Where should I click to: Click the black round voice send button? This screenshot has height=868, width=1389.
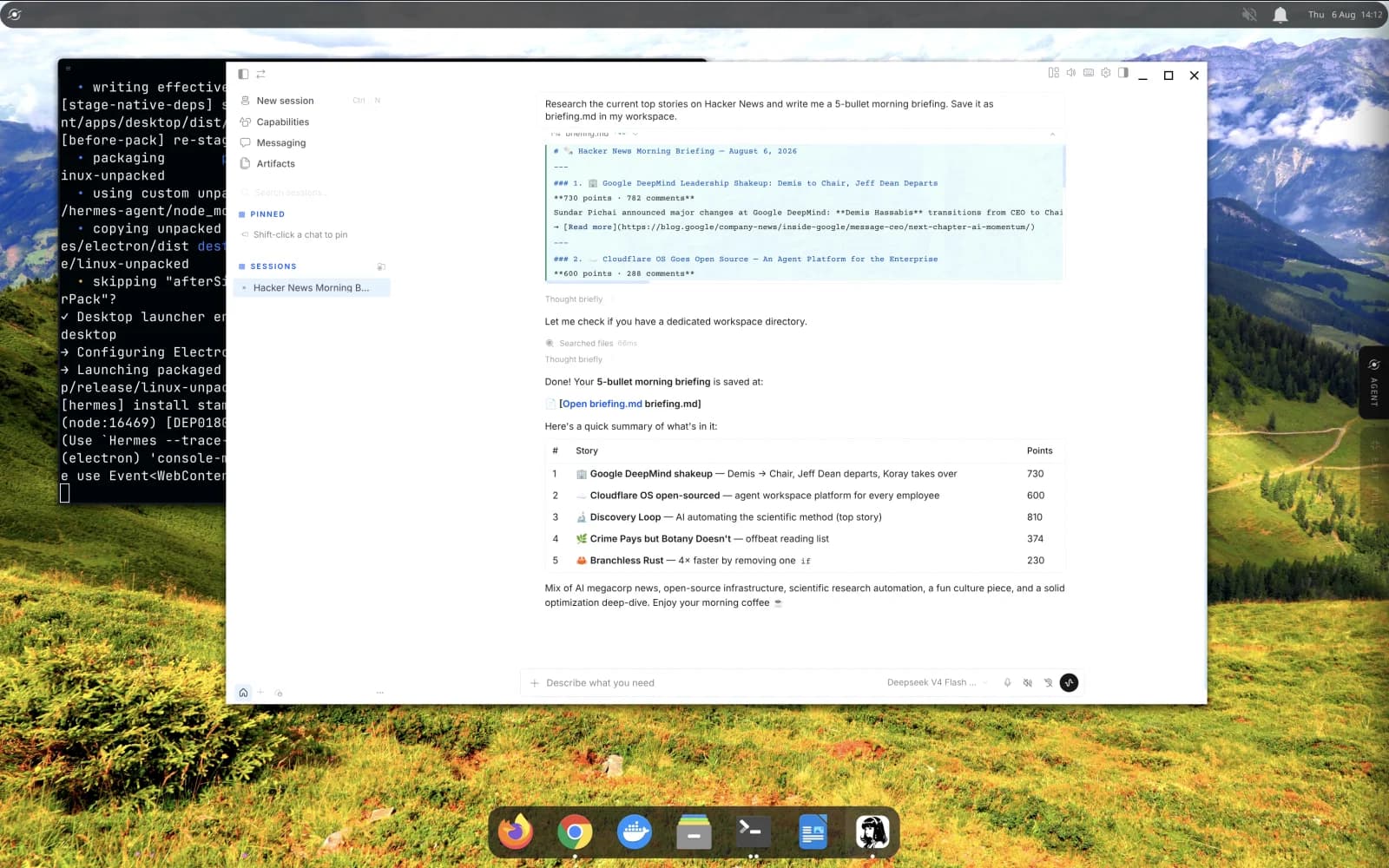1070,683
